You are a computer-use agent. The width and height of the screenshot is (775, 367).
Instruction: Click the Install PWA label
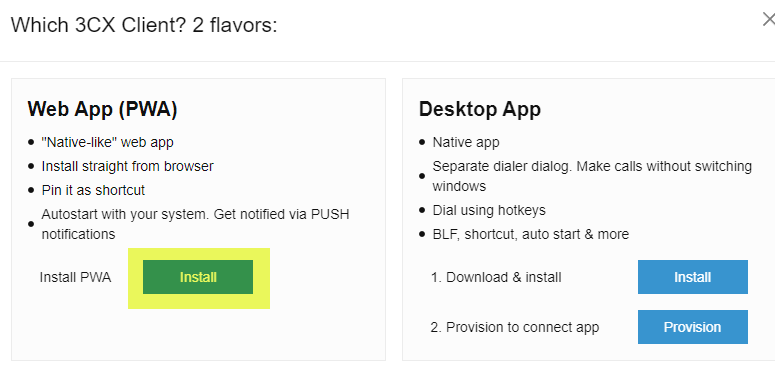tap(75, 278)
